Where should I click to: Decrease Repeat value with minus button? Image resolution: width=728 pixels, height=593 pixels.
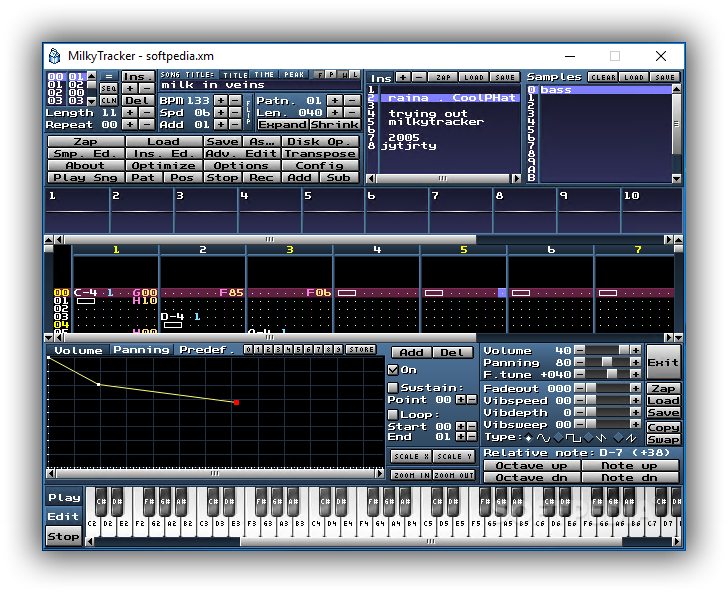point(147,124)
